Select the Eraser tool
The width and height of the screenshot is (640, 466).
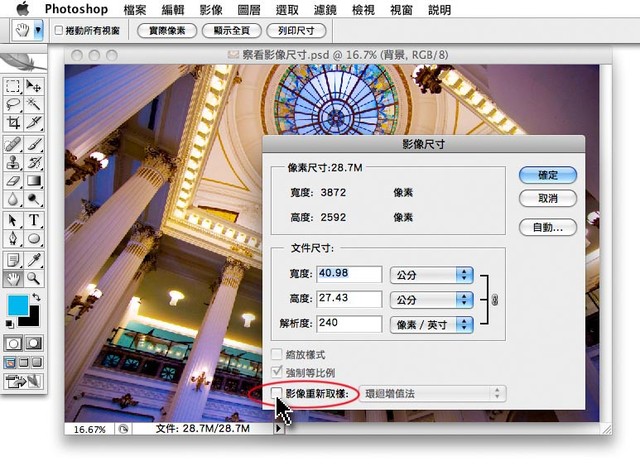point(13,181)
